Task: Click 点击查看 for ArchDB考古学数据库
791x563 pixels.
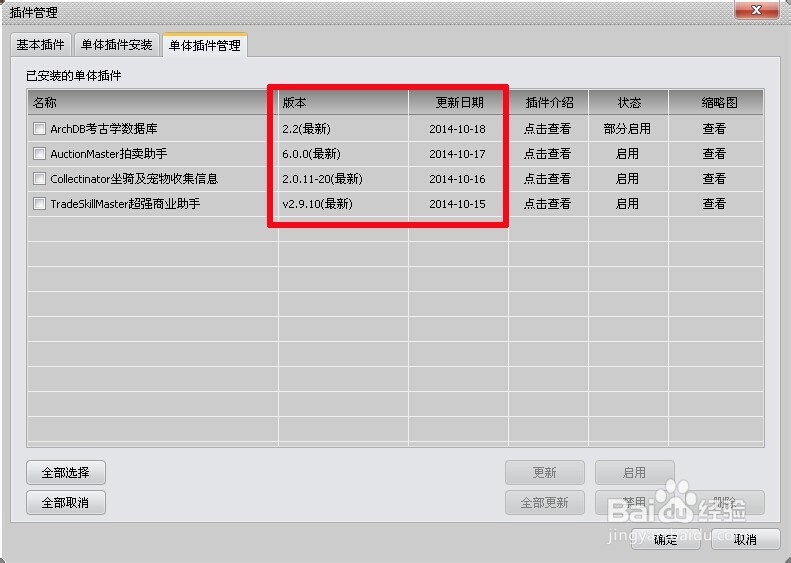Action: [547, 129]
